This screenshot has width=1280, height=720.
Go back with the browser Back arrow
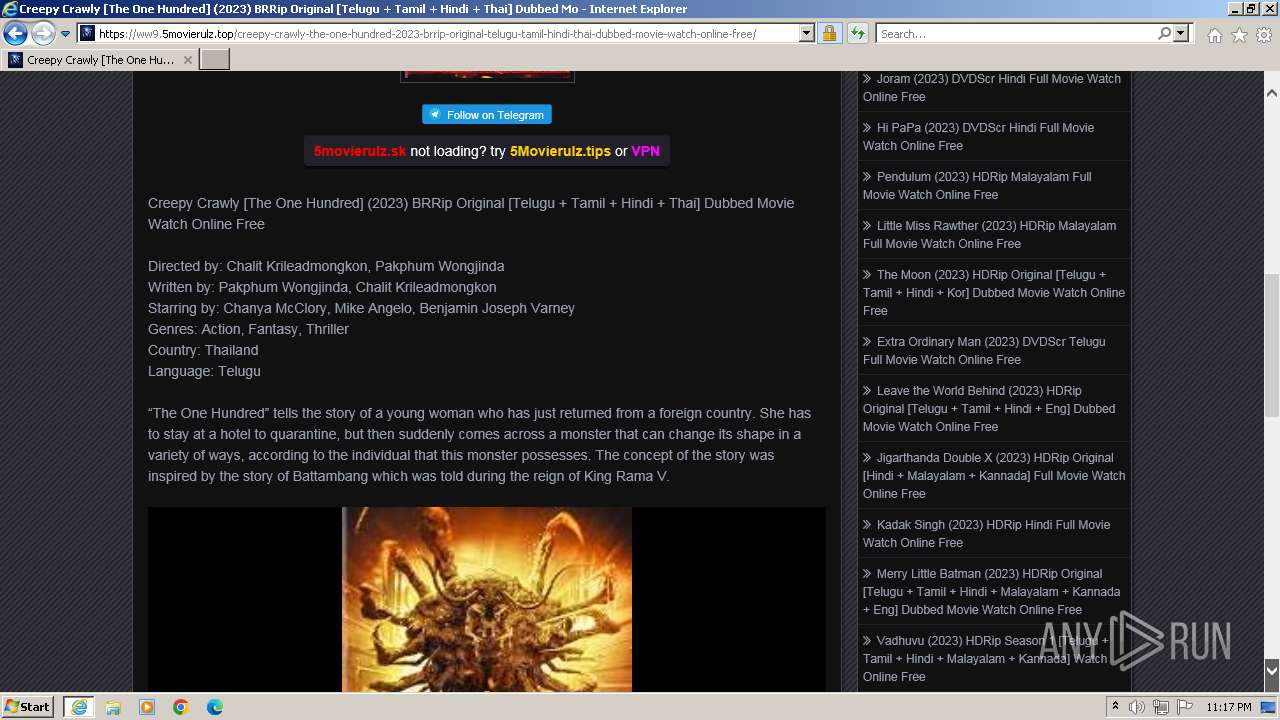point(15,33)
